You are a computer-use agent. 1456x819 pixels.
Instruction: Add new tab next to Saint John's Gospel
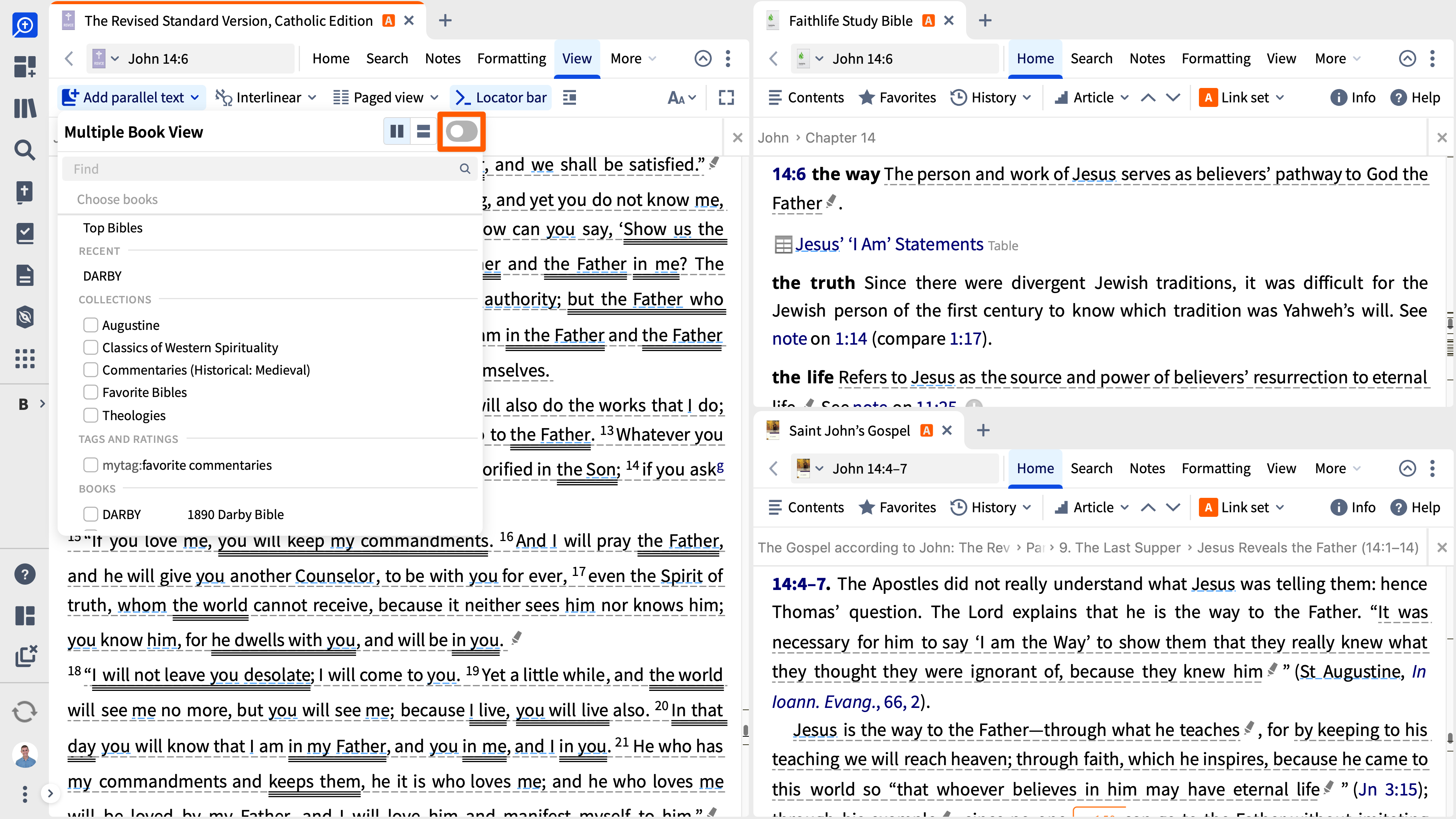coord(983,431)
